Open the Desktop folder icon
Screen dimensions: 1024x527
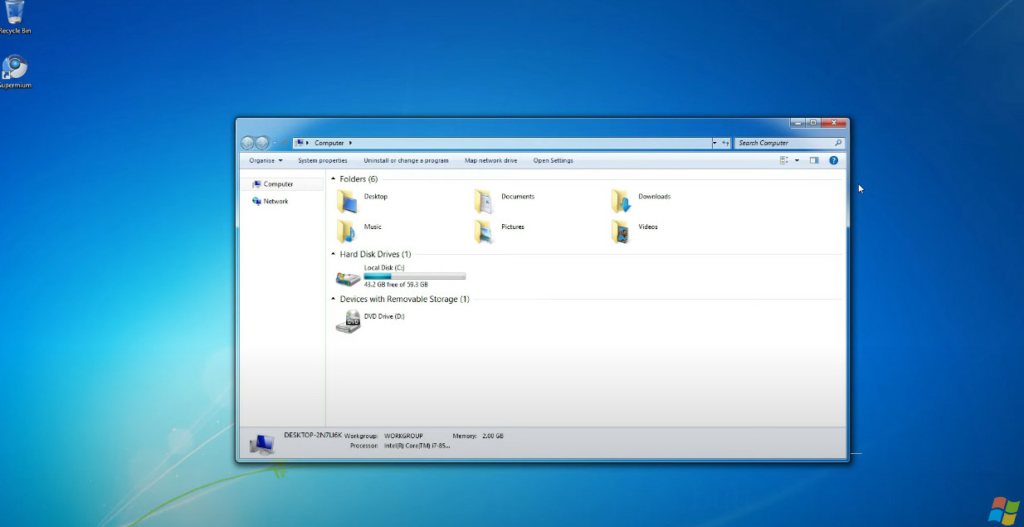tap(348, 201)
